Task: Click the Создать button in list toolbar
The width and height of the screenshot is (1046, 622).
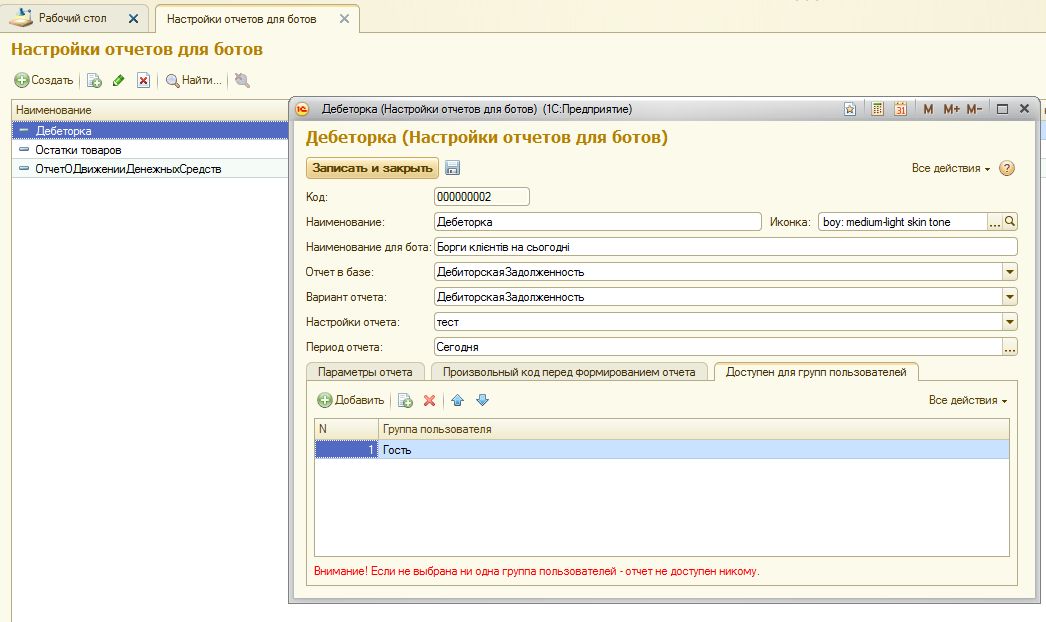Action: [44, 80]
